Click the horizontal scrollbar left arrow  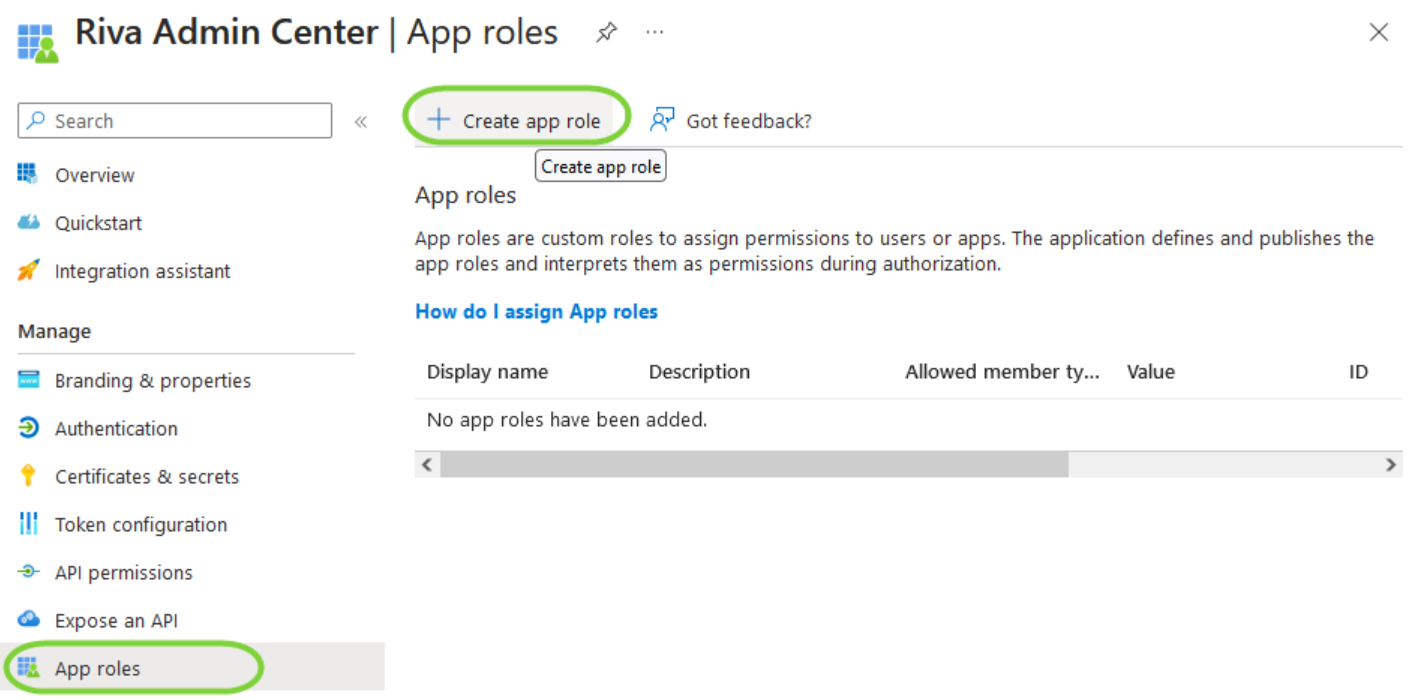pos(427,464)
